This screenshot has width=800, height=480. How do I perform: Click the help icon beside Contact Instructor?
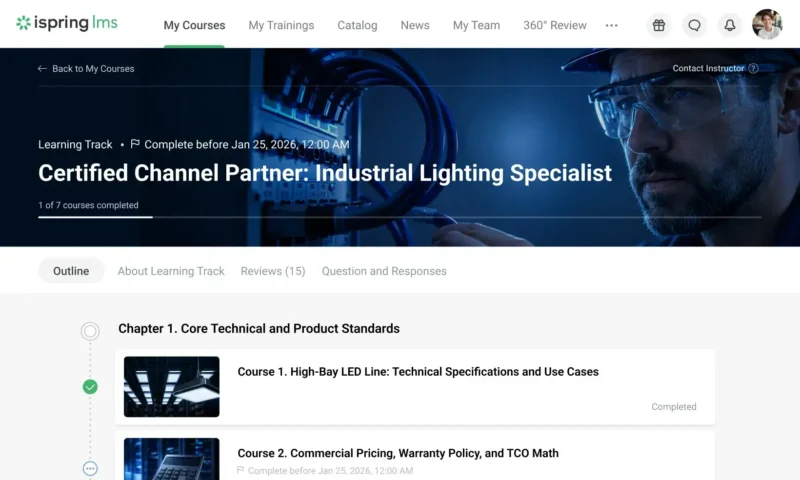[x=753, y=68]
